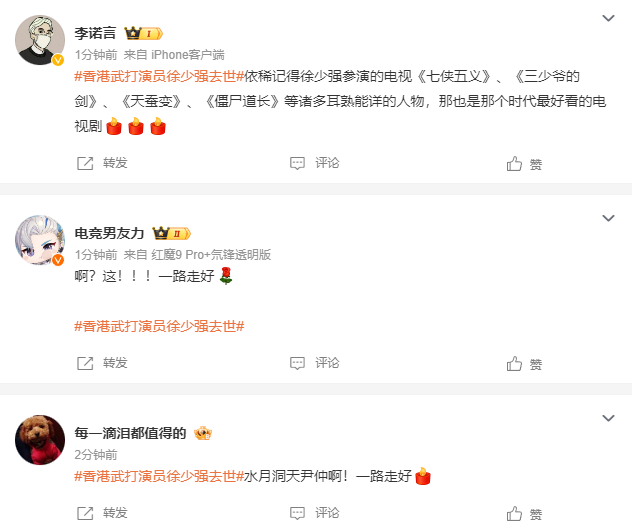View 电竞男友力's anime avatar
Screen dimensions: 632x530
coord(40,240)
